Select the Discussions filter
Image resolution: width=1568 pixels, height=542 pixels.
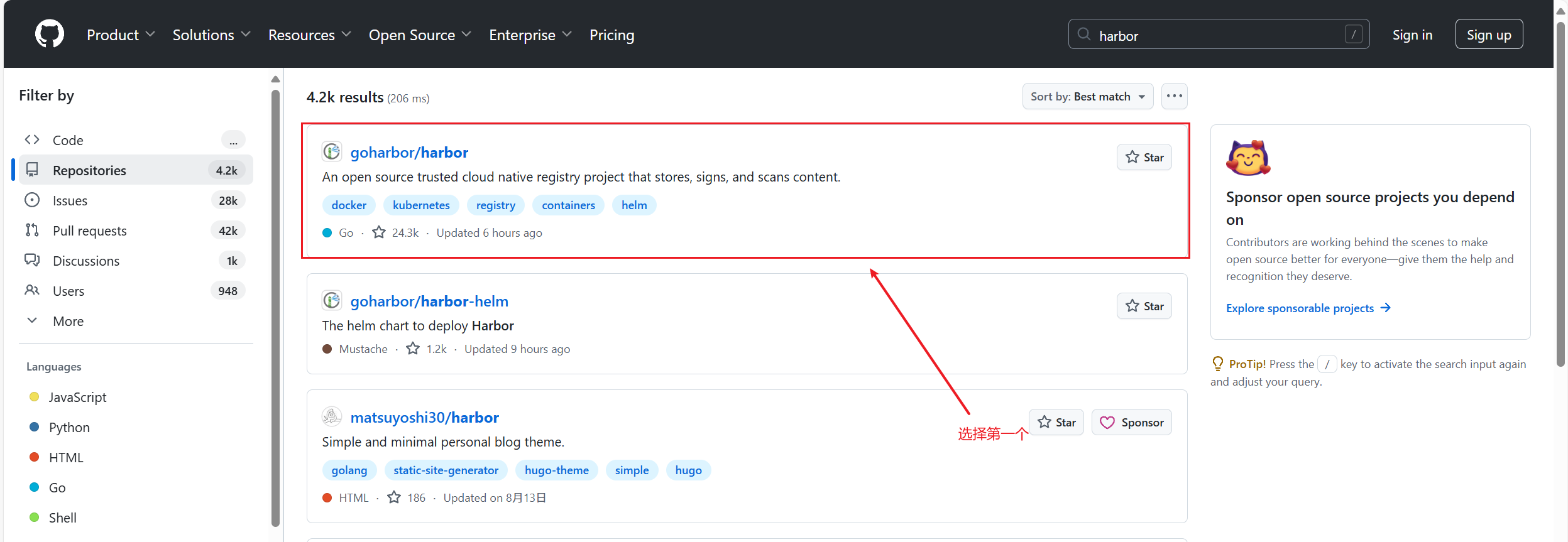(136, 260)
